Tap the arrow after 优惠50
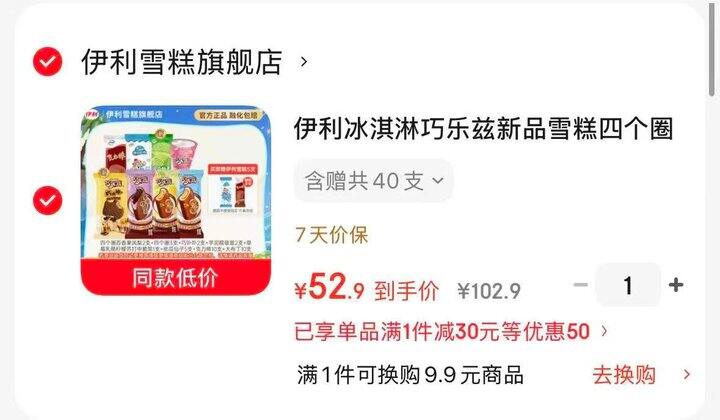Viewport: 720px width, 420px height. coord(604,331)
